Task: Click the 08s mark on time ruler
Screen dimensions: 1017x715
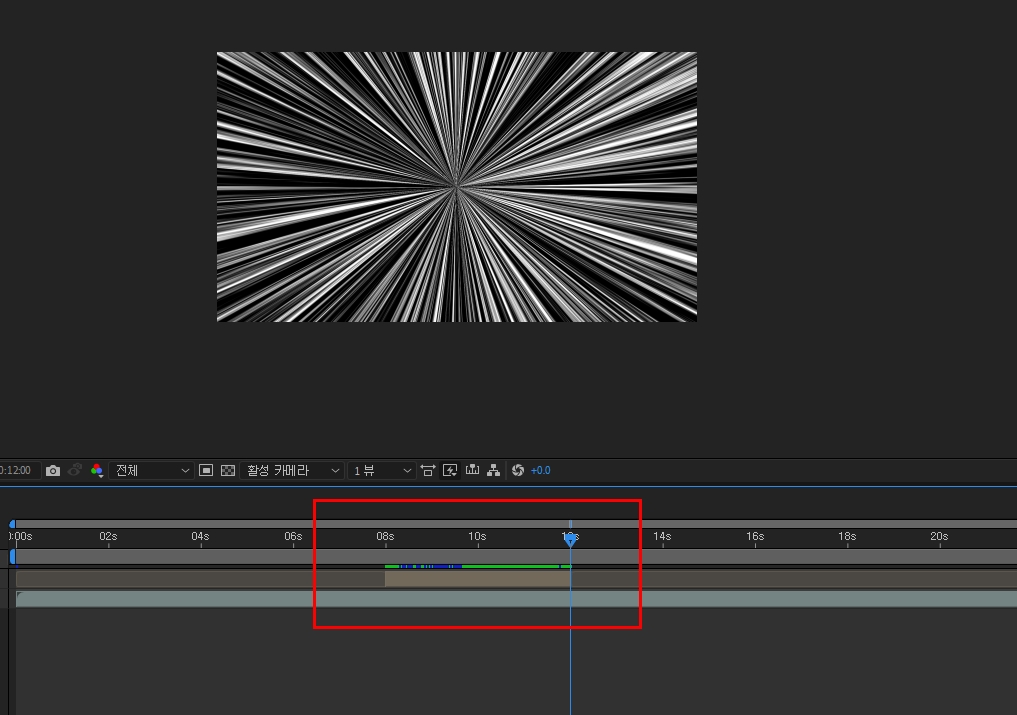Action: (385, 537)
